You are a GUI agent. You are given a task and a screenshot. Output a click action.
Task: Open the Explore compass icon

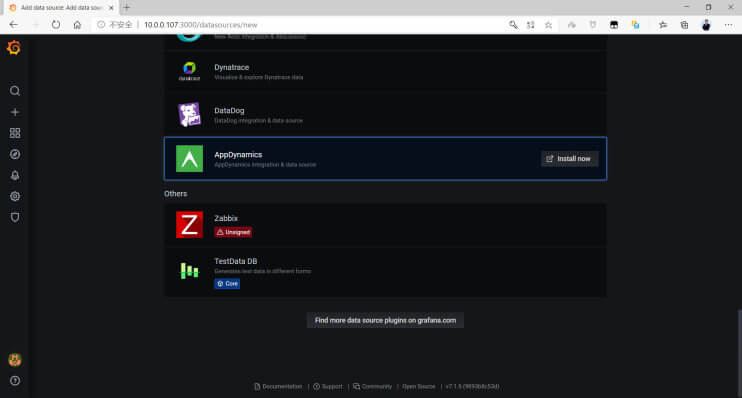click(x=15, y=154)
